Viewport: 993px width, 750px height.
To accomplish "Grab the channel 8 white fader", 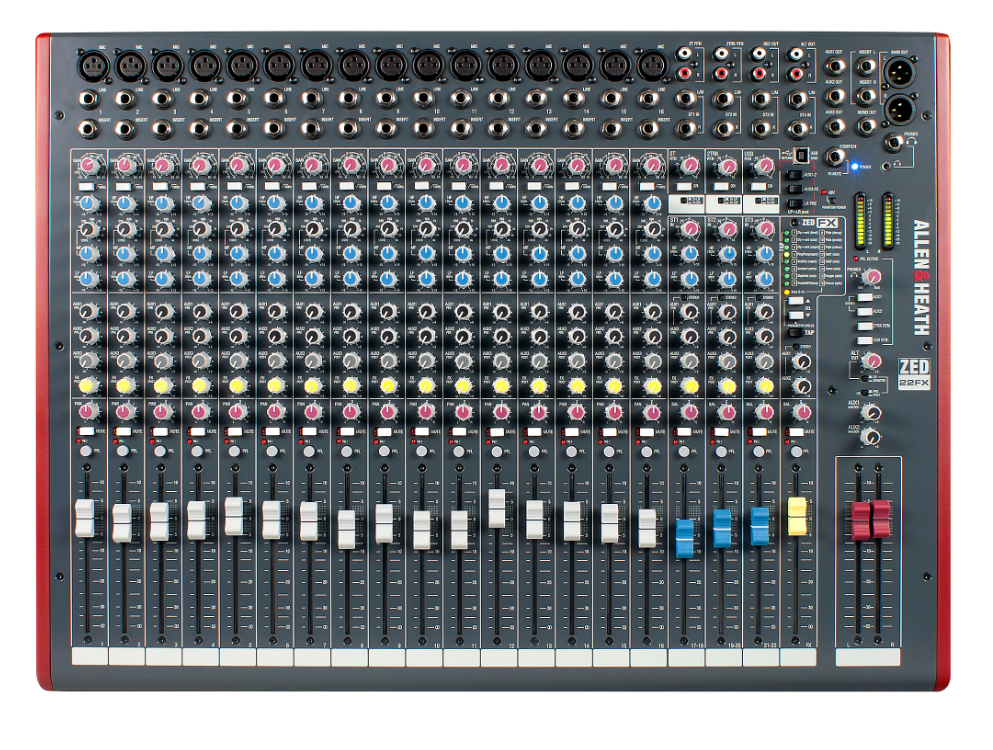I will pos(346,530).
